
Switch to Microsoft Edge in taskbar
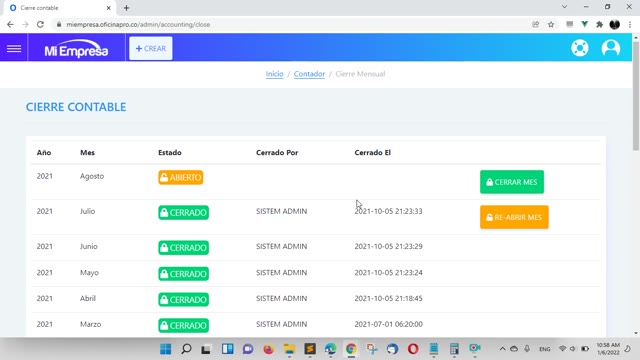tap(330, 349)
